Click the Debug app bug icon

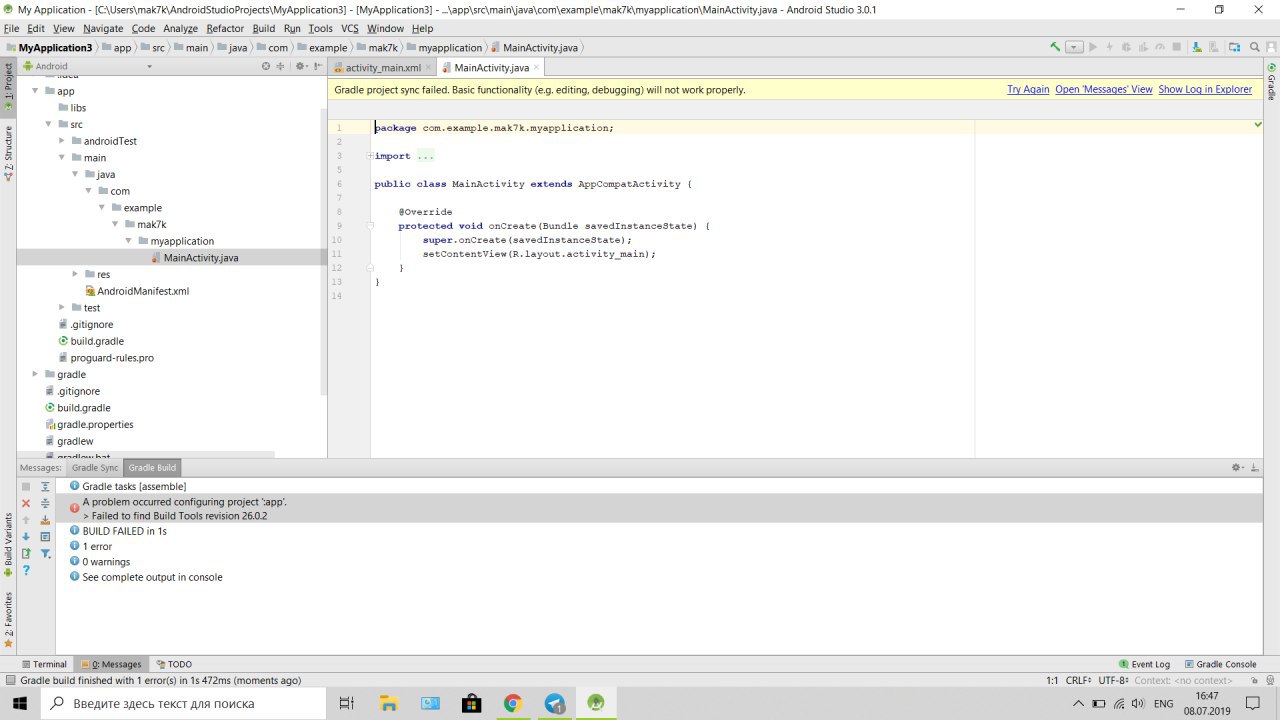tap(1126, 47)
